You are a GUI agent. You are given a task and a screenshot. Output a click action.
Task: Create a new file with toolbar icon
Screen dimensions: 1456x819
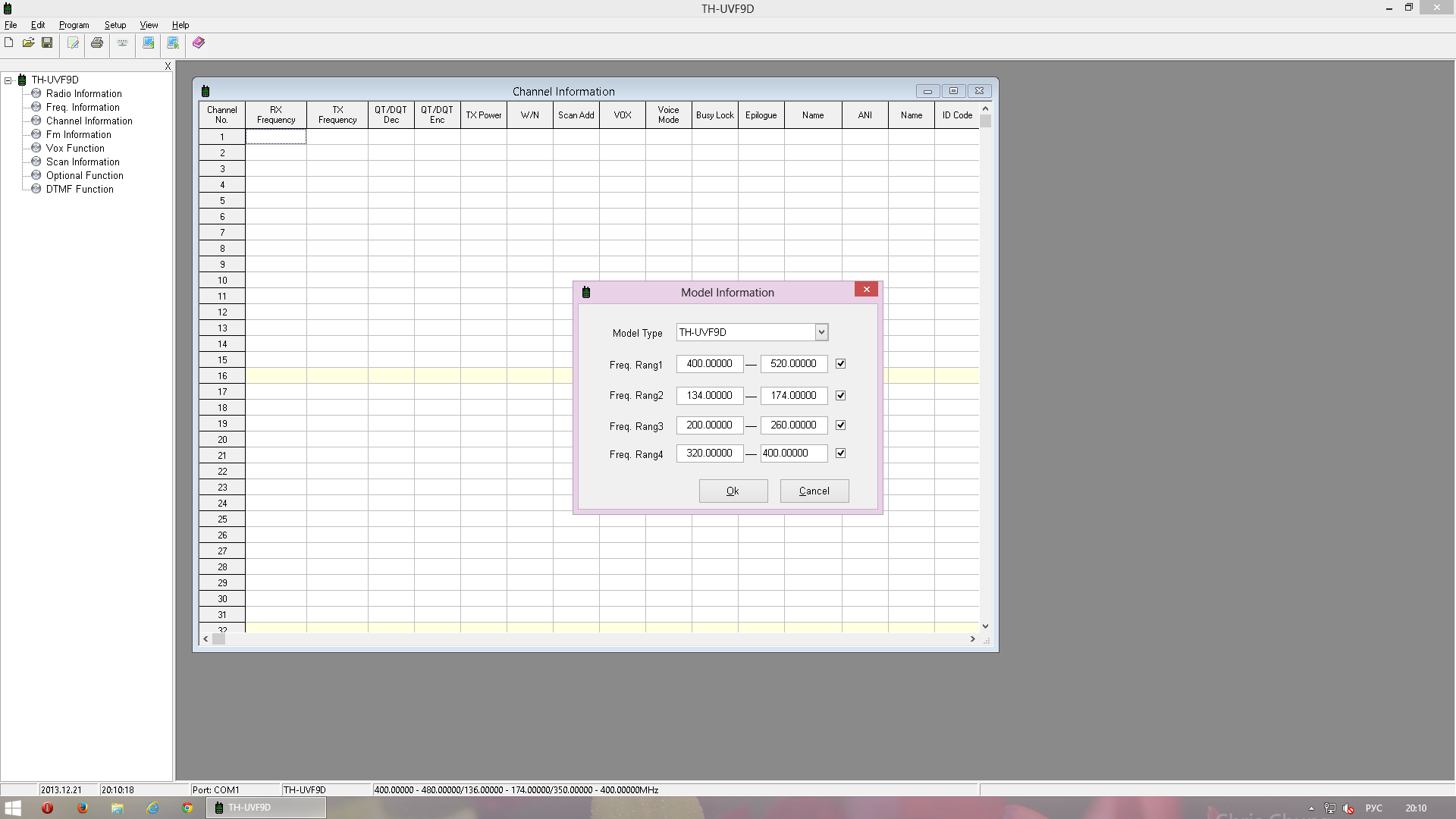coord(9,42)
